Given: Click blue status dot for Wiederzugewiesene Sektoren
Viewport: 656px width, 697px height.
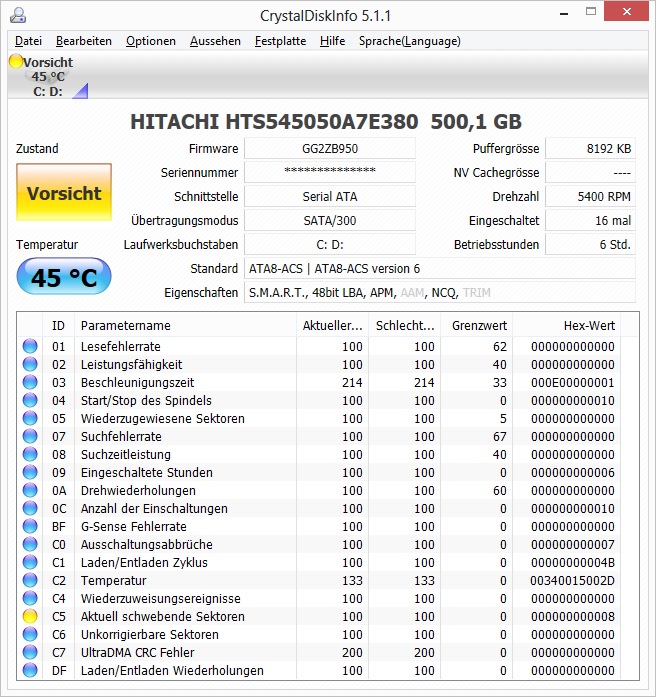Looking at the screenshot, I should pyautogui.click(x=30, y=418).
